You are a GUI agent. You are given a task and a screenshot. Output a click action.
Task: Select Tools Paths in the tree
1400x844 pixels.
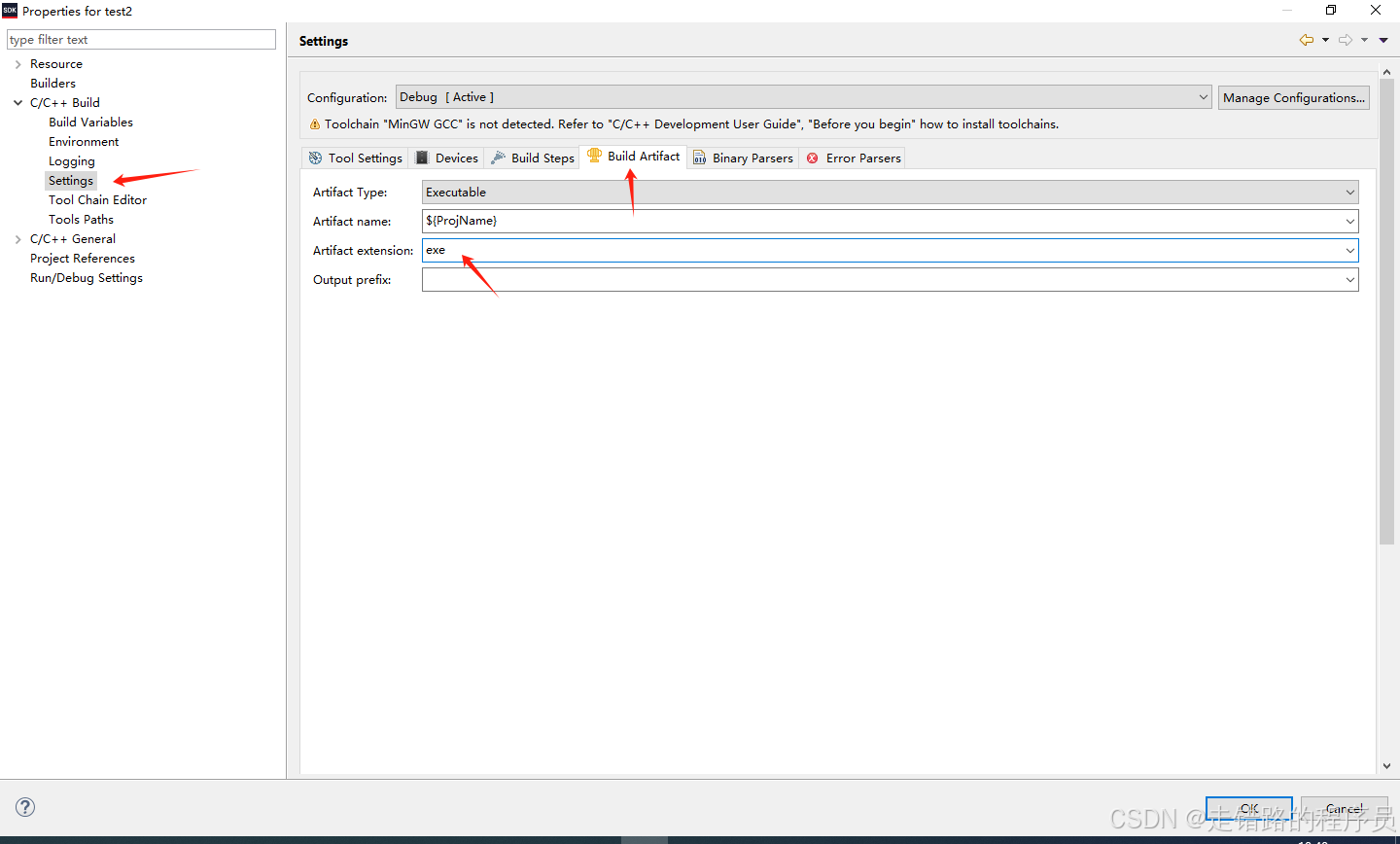(82, 220)
